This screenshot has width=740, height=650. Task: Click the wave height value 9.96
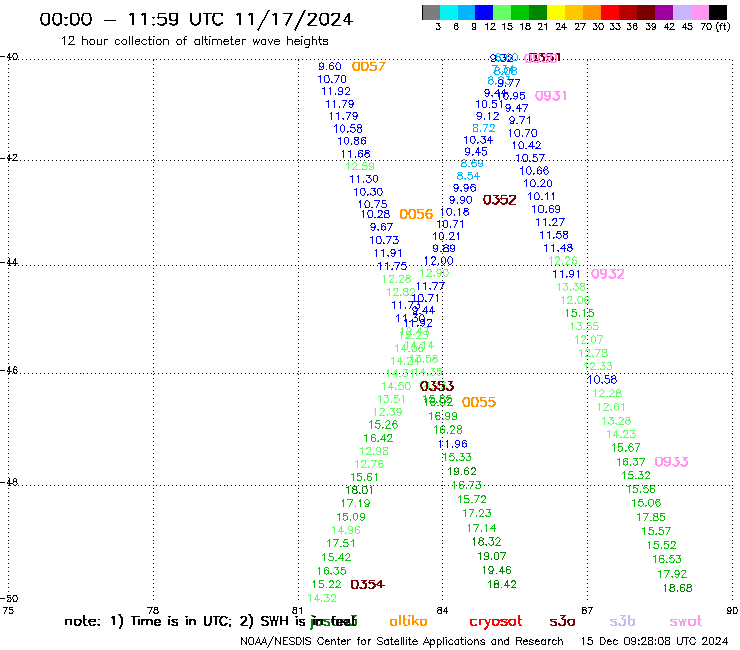(465, 188)
